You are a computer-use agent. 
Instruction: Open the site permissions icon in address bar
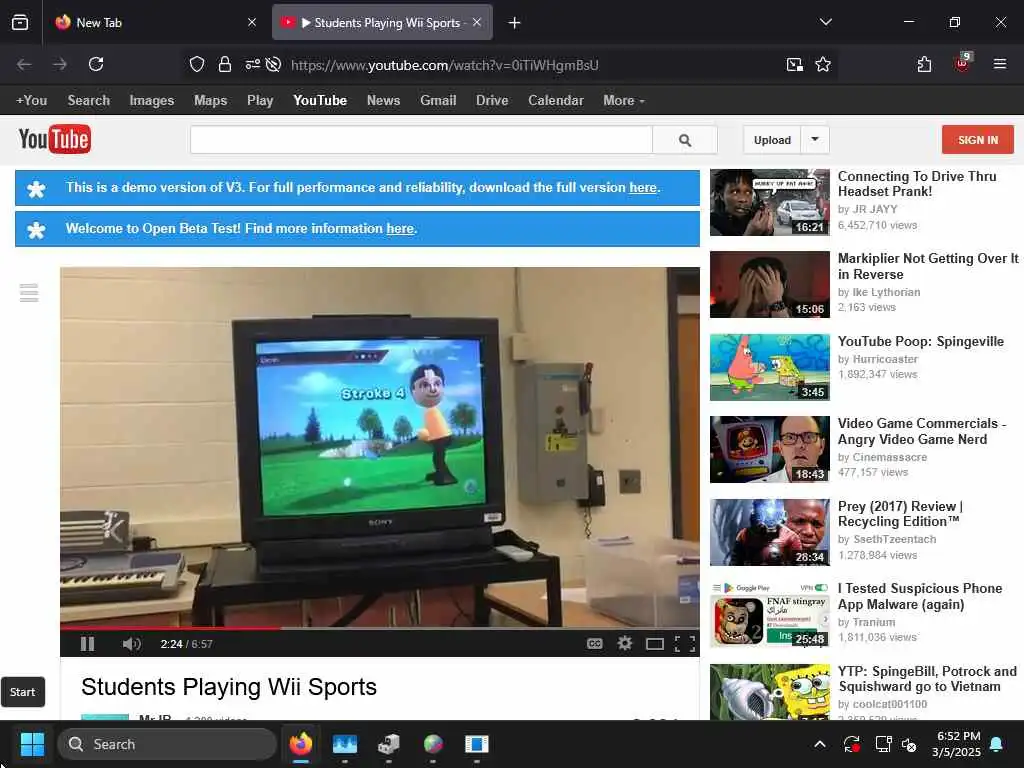(x=253, y=64)
